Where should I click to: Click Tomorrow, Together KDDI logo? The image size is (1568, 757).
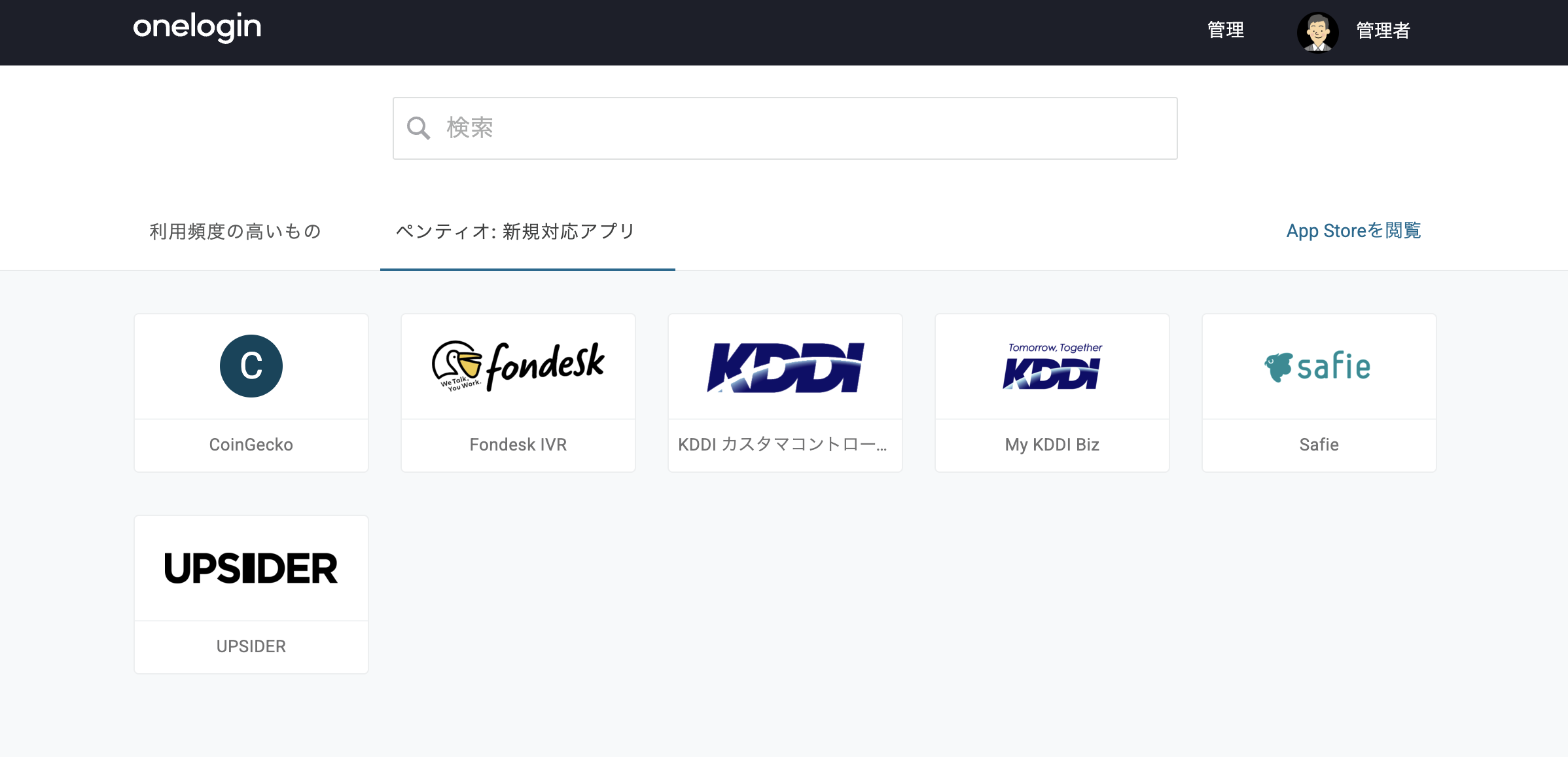pyautogui.click(x=1052, y=366)
